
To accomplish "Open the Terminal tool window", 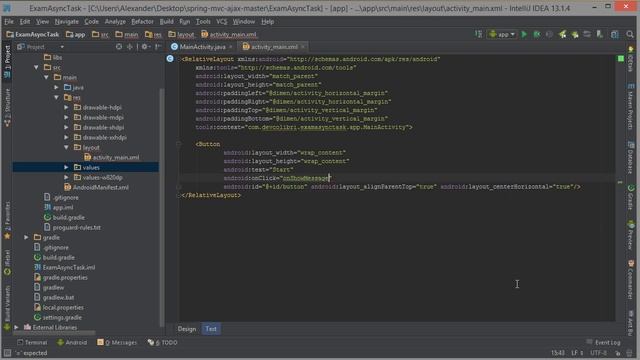I will [32, 342].
